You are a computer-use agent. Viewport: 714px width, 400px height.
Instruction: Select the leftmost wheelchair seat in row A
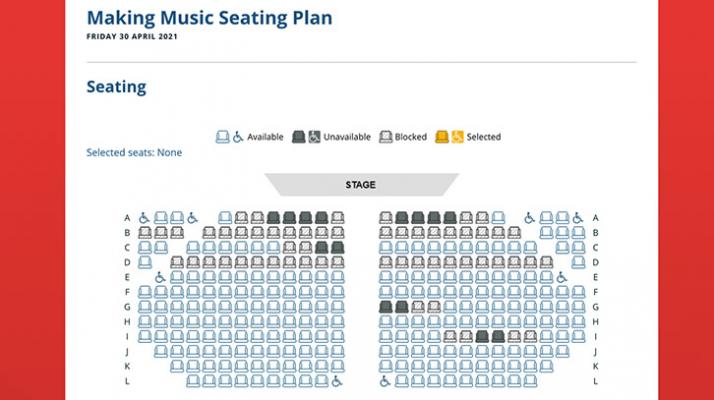coord(144,217)
